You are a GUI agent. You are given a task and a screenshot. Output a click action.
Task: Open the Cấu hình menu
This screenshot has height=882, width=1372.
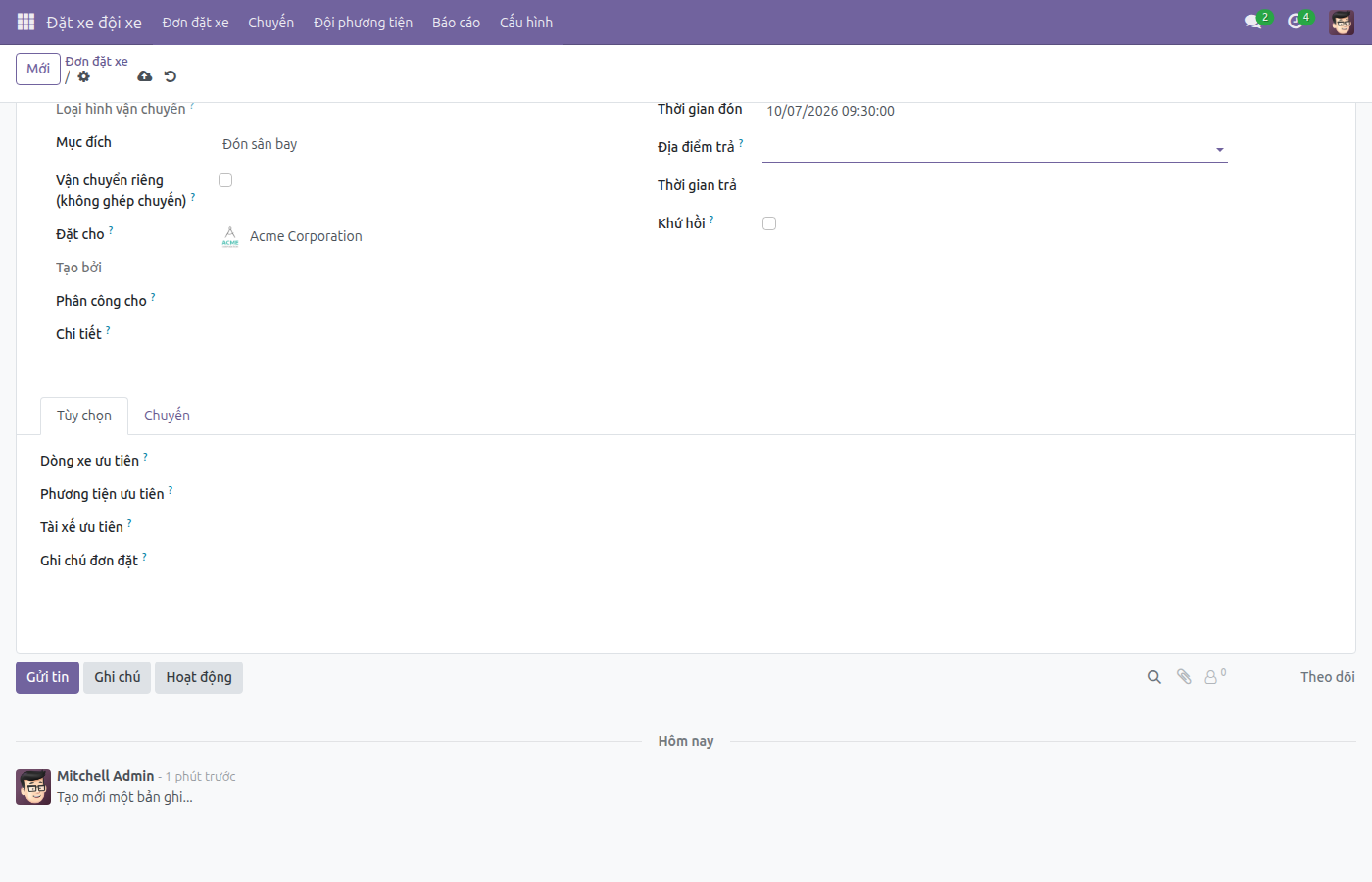(526, 23)
